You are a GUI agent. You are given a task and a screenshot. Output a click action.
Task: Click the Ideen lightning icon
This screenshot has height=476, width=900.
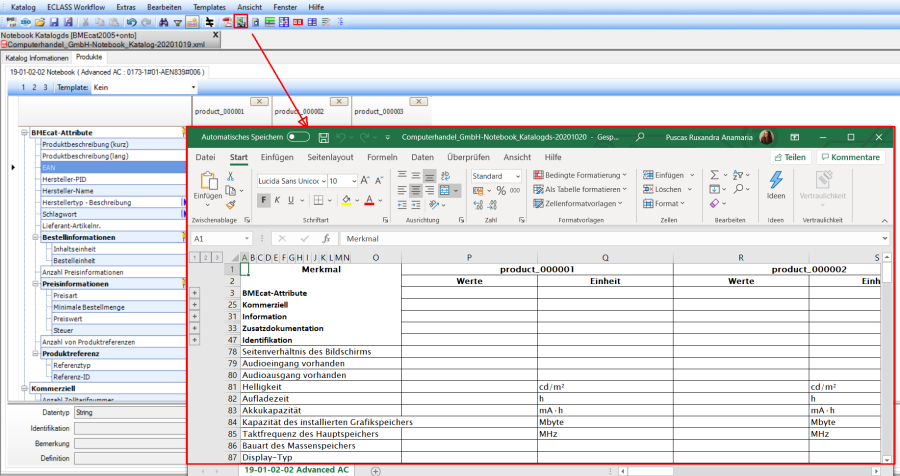(x=776, y=181)
